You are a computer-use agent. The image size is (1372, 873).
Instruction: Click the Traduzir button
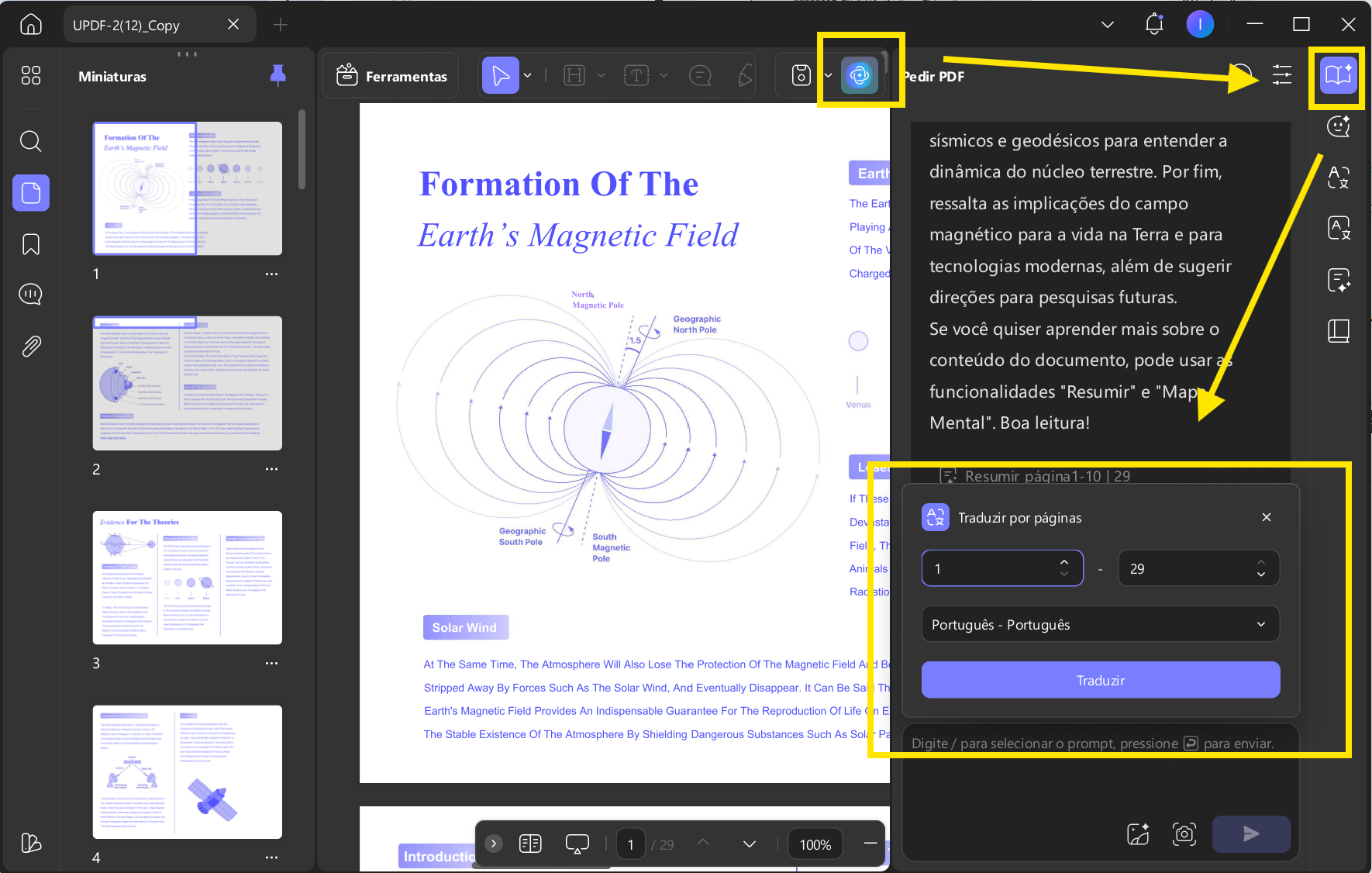pyautogui.click(x=1100, y=680)
